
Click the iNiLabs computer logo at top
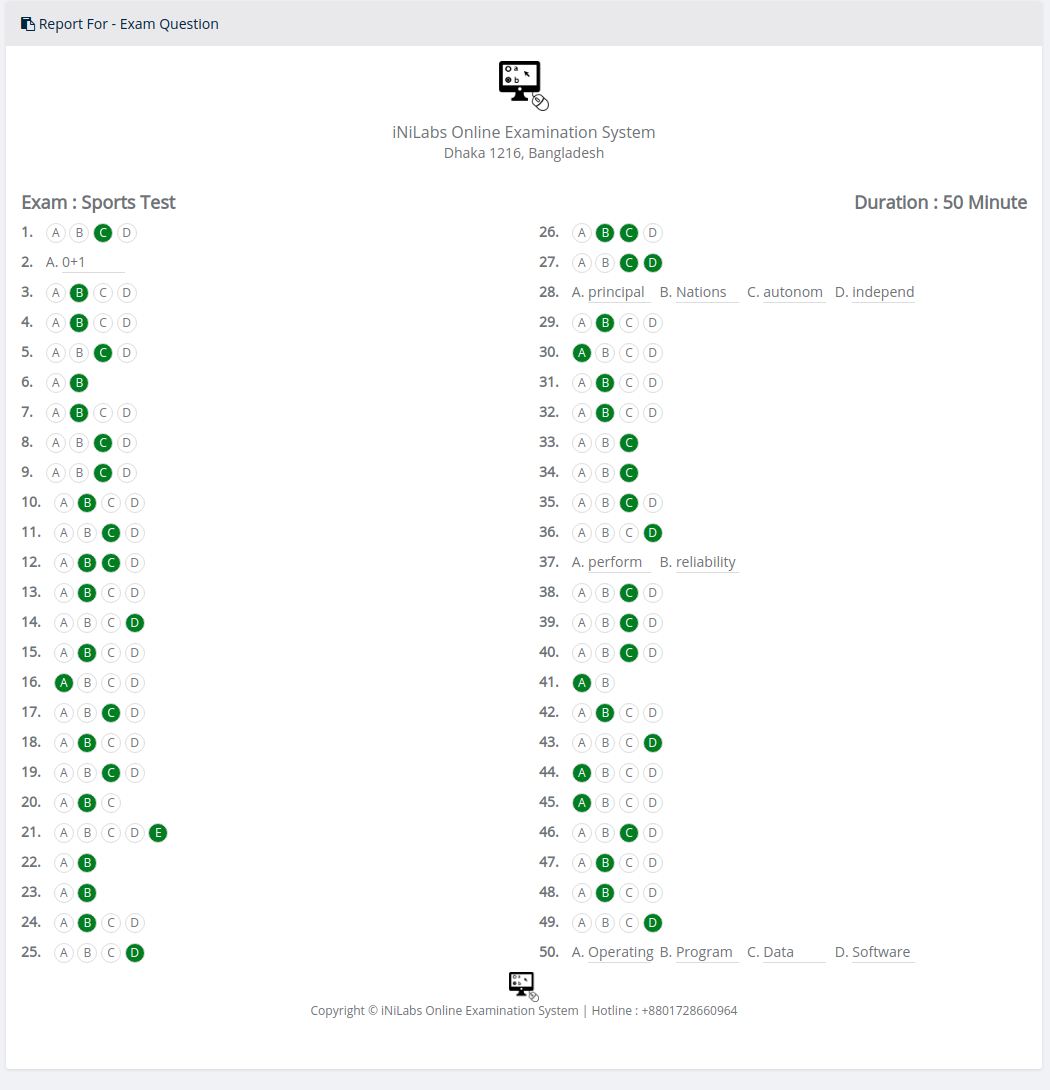[524, 86]
